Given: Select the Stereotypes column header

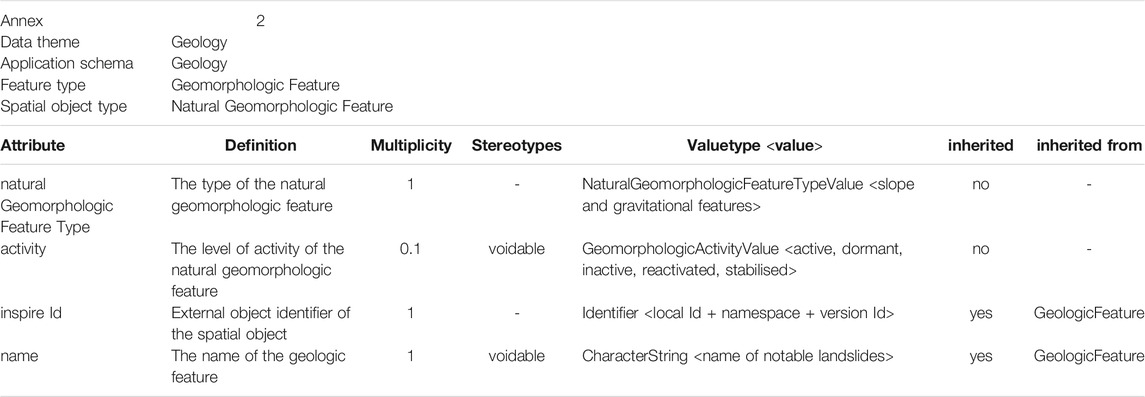Looking at the screenshot, I should click(516, 146).
